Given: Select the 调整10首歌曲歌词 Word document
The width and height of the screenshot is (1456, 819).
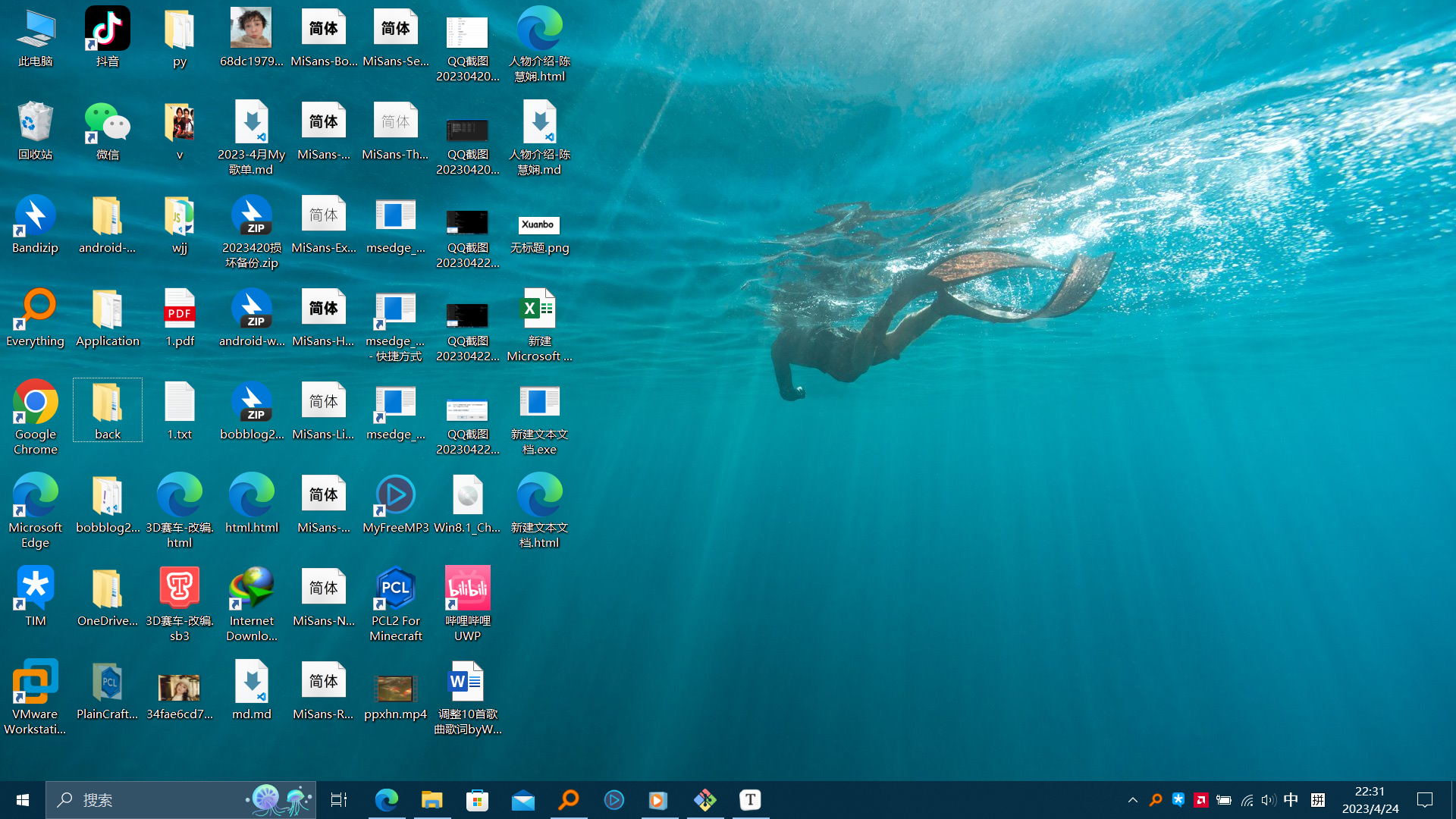Looking at the screenshot, I should [x=468, y=697].
